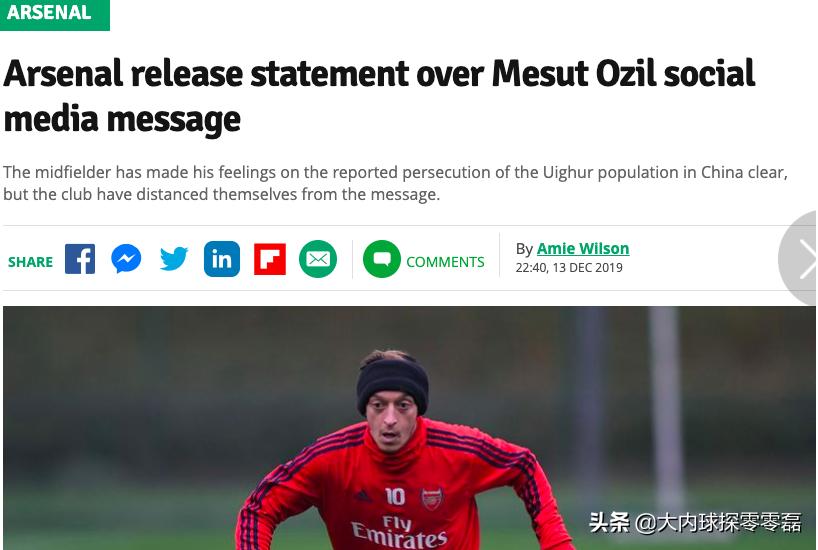Share article by email icon
818x550 pixels.
pyautogui.click(x=318, y=259)
